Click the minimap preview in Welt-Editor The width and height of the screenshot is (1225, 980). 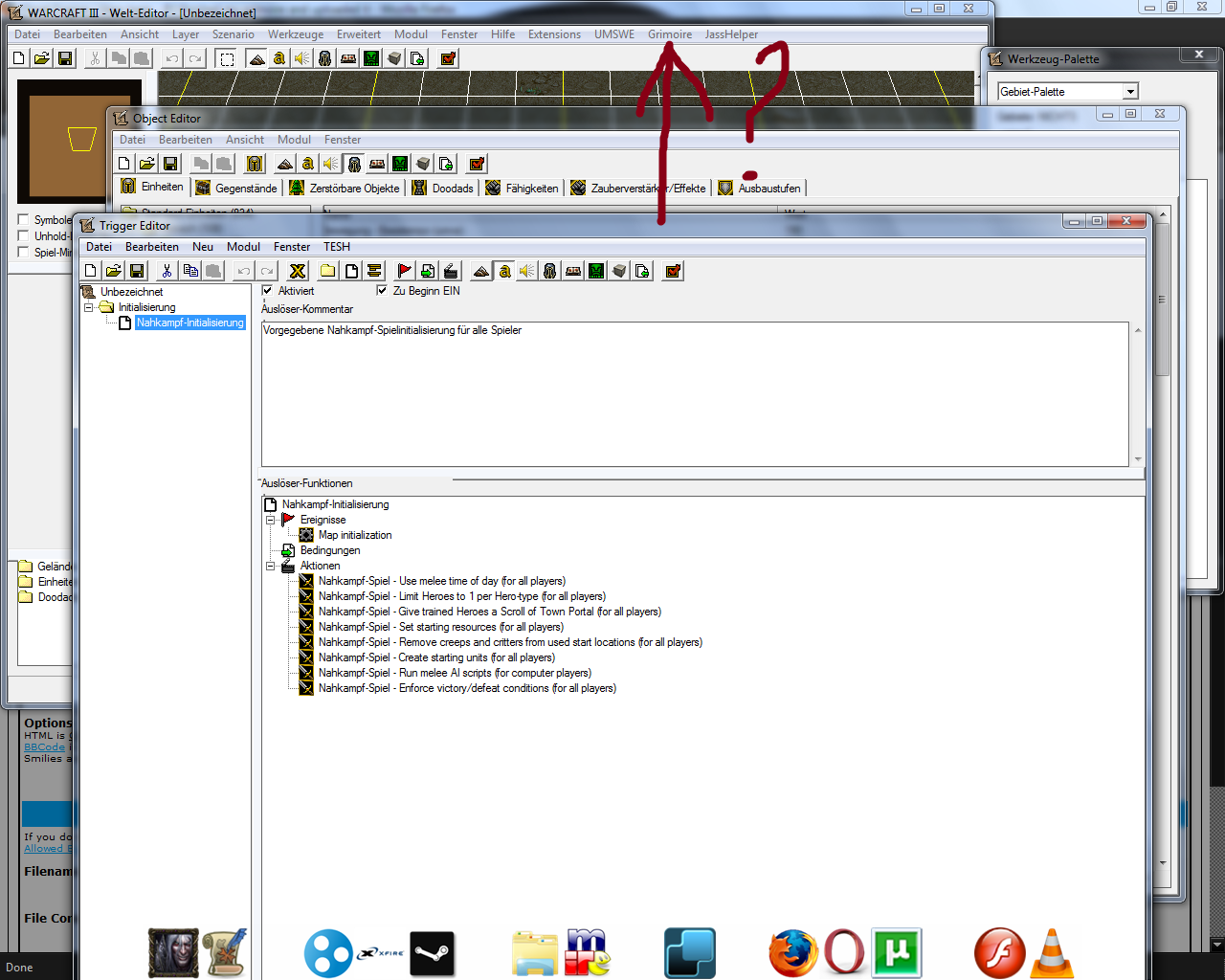tap(79, 140)
